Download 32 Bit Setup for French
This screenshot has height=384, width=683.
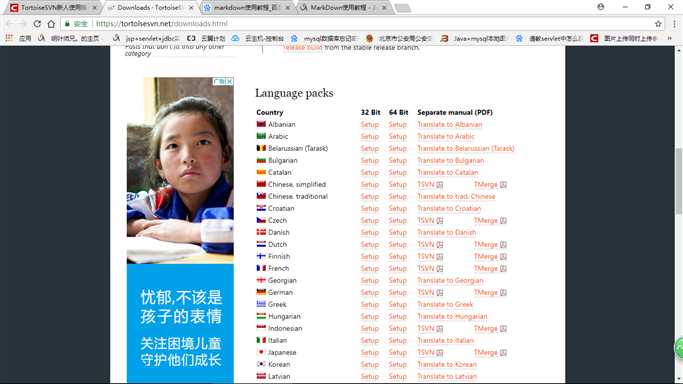click(x=369, y=269)
